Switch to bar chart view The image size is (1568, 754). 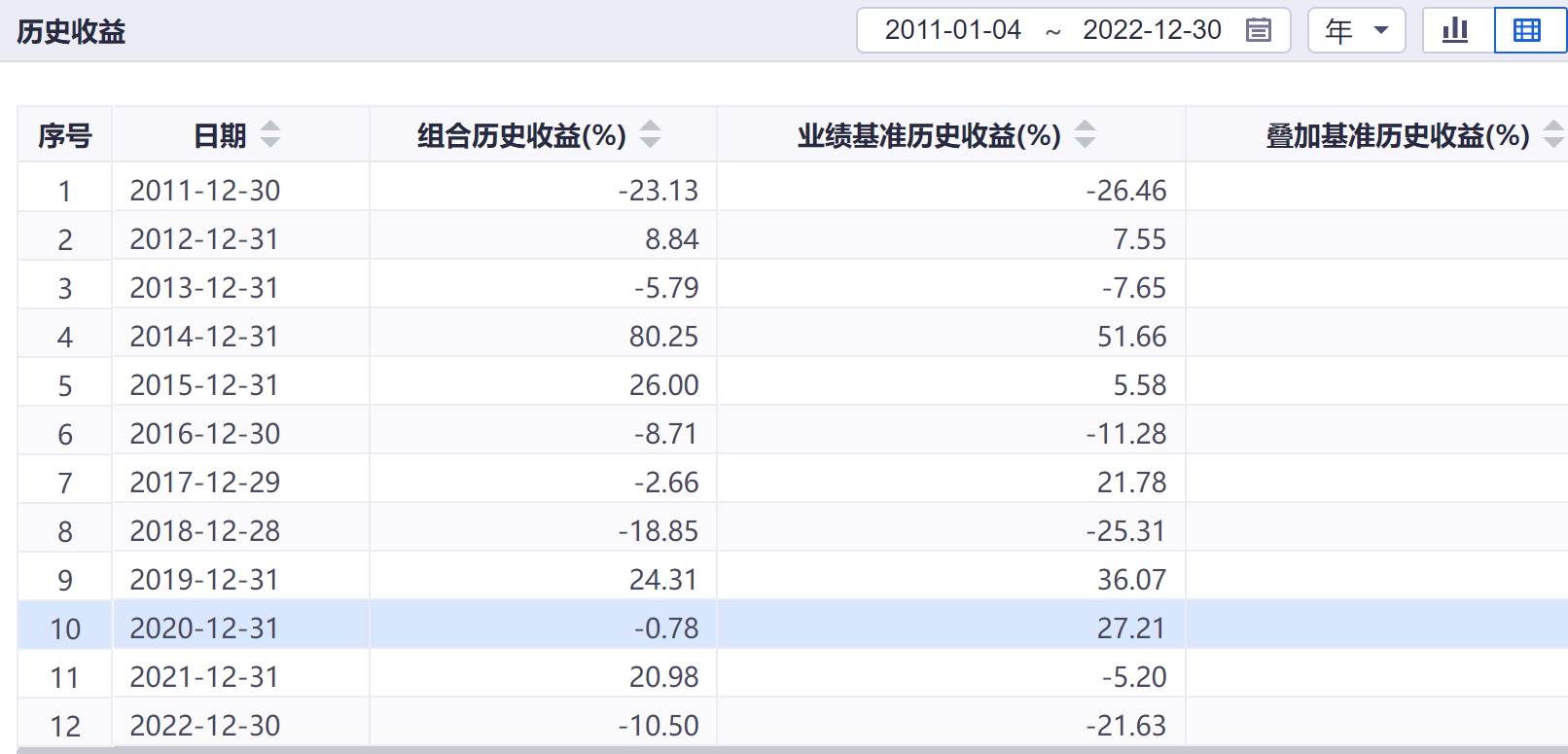(1456, 30)
